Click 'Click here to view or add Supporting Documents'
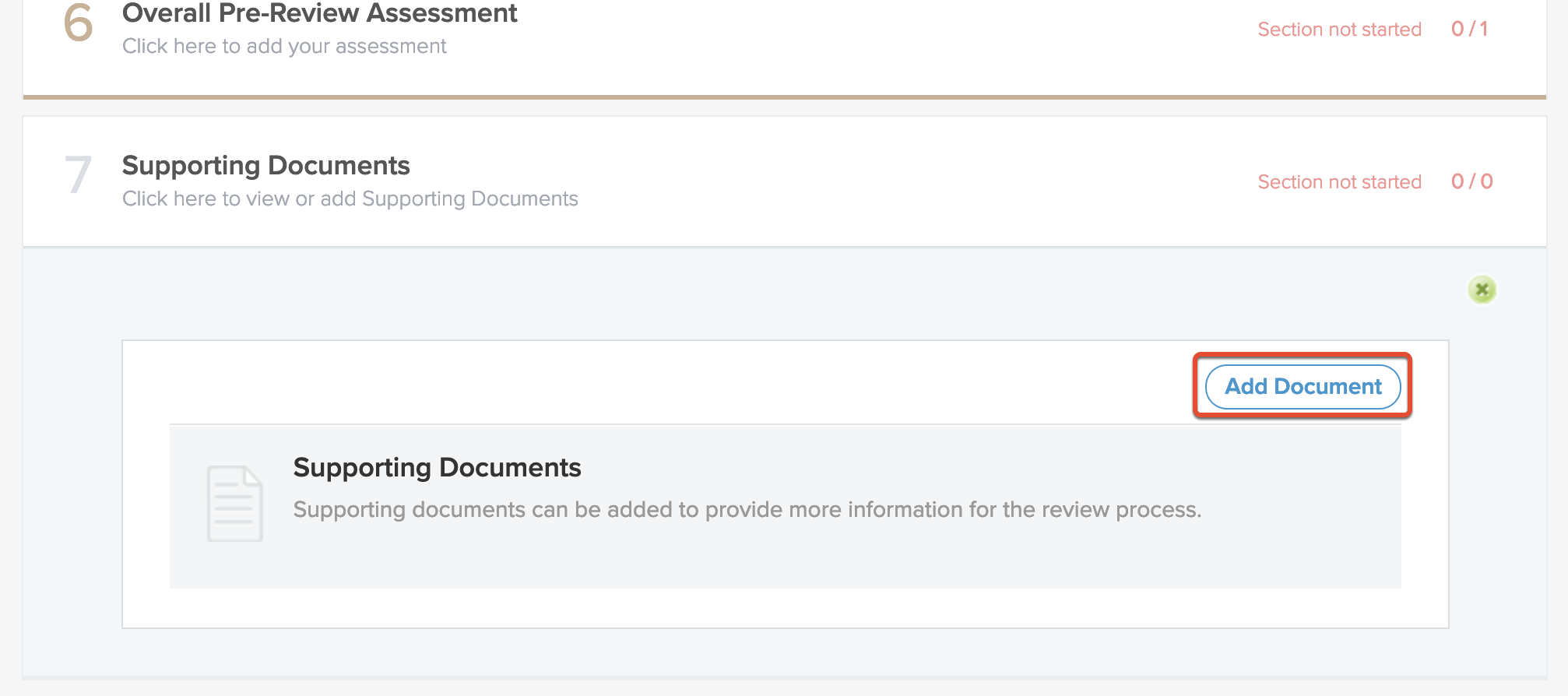This screenshot has height=696, width=1568. click(350, 199)
